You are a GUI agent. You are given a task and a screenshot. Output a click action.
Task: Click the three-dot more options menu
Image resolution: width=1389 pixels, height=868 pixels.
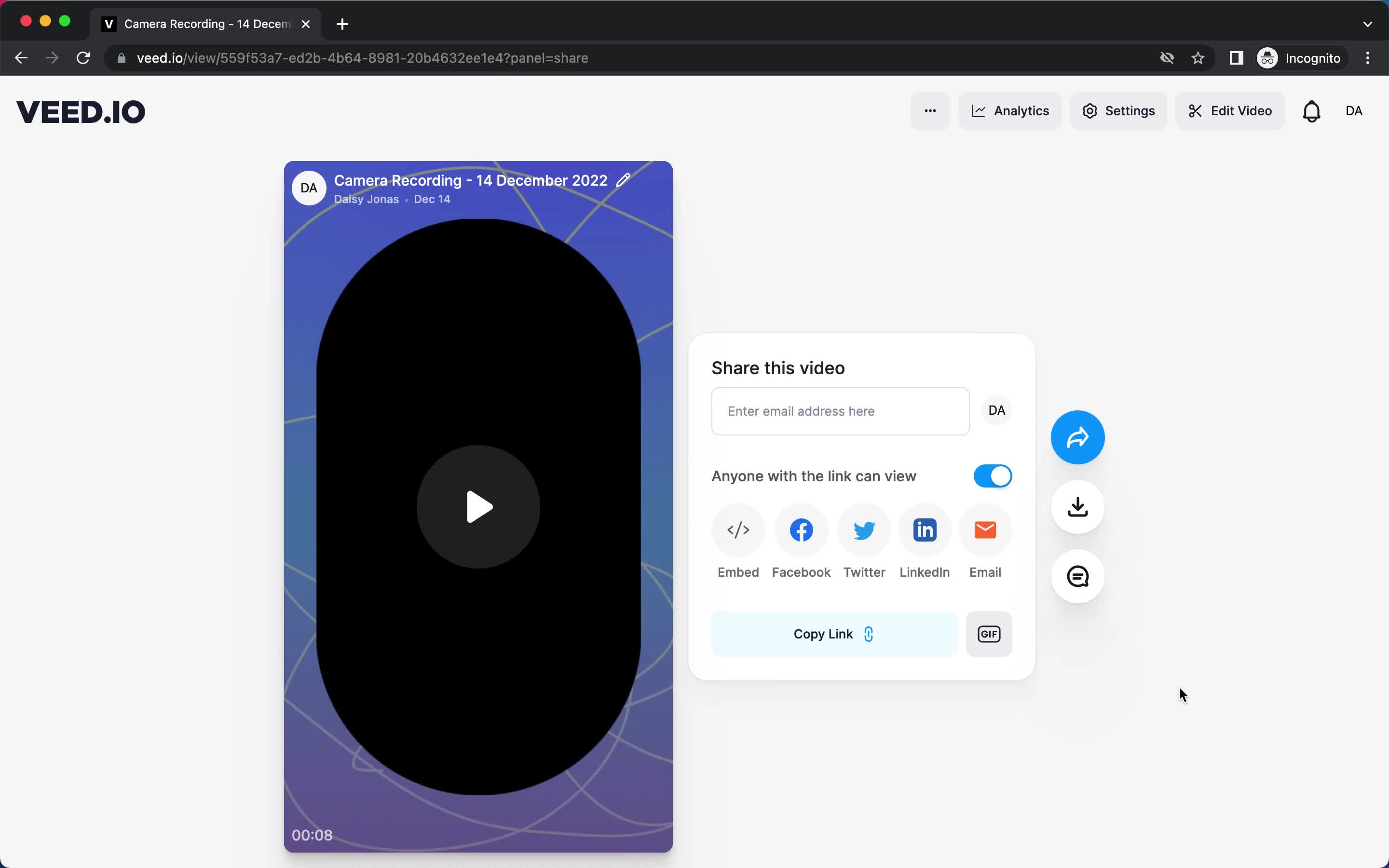(x=929, y=110)
